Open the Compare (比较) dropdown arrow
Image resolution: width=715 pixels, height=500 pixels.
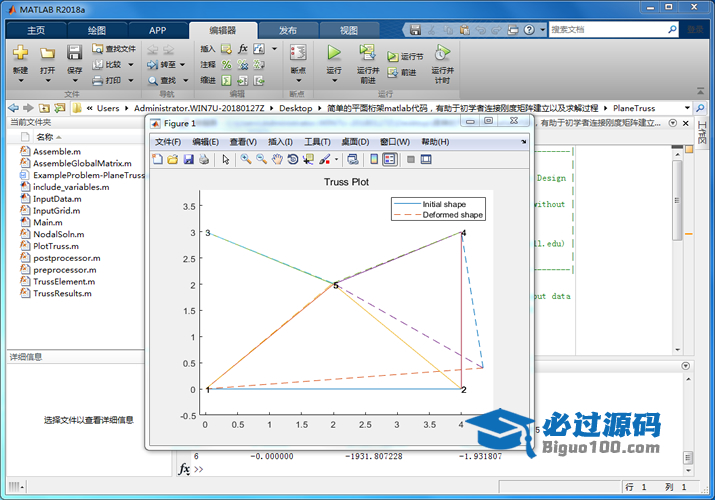pos(131,65)
